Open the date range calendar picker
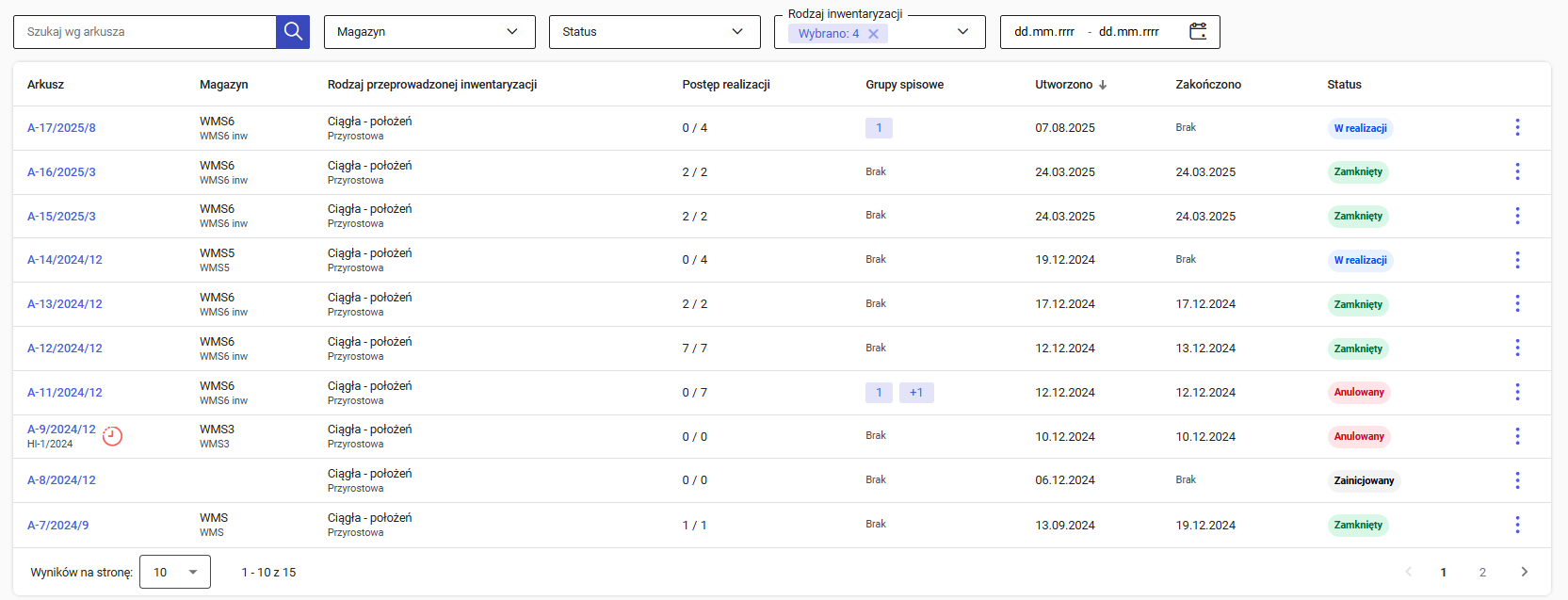This screenshot has height=600, width=1568. tap(1197, 32)
